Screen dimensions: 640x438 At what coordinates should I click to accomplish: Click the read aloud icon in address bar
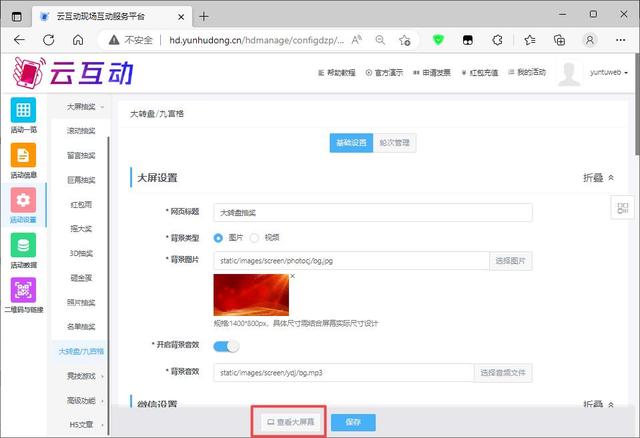(x=357, y=40)
